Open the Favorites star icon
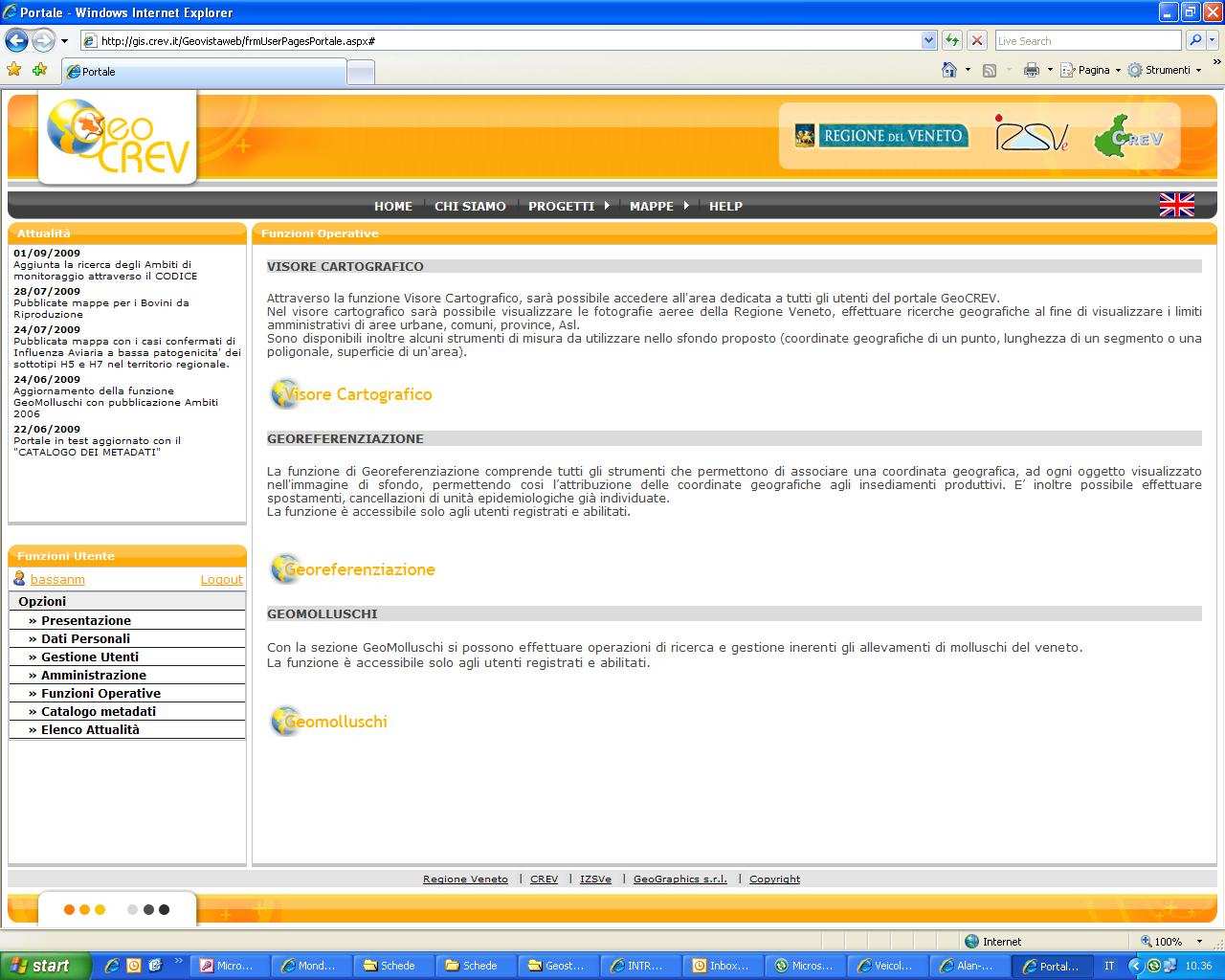This screenshot has height=980, width=1225. [x=13, y=70]
